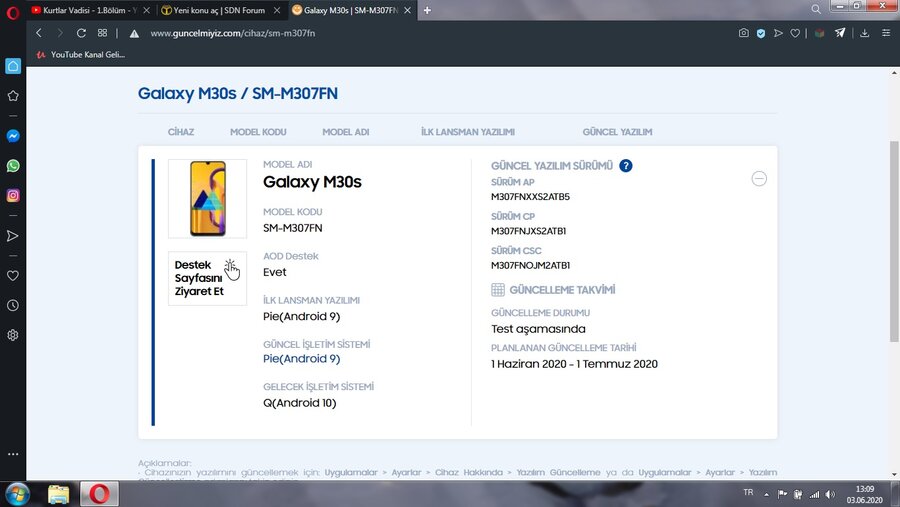Open downloads arrow icon
Image resolution: width=900 pixels, height=507 pixels.
coord(864,33)
